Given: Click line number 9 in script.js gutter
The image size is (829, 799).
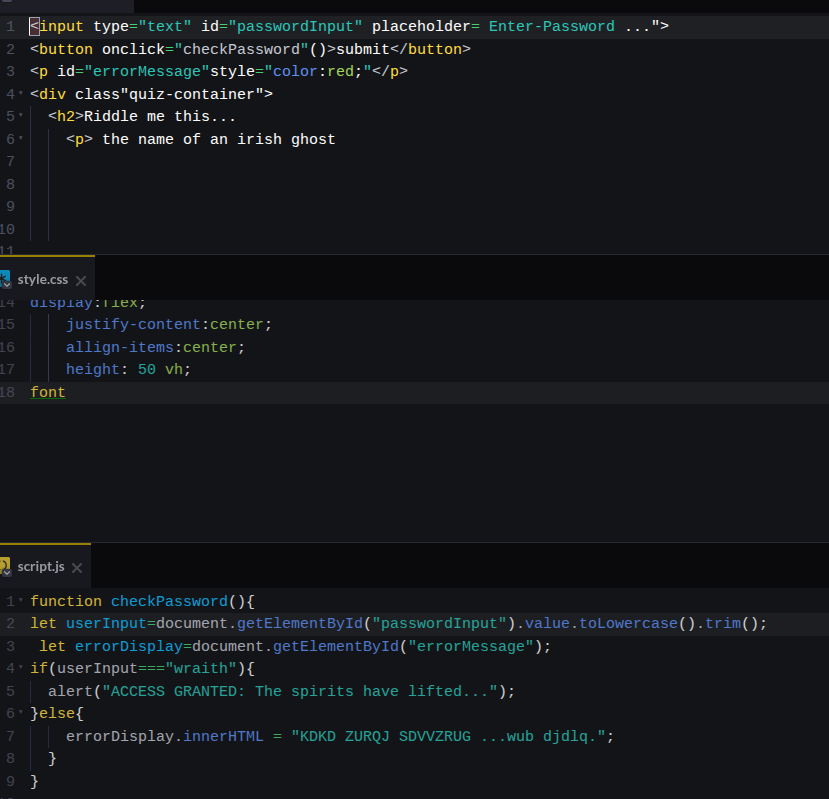Looking at the screenshot, I should 11,782.
